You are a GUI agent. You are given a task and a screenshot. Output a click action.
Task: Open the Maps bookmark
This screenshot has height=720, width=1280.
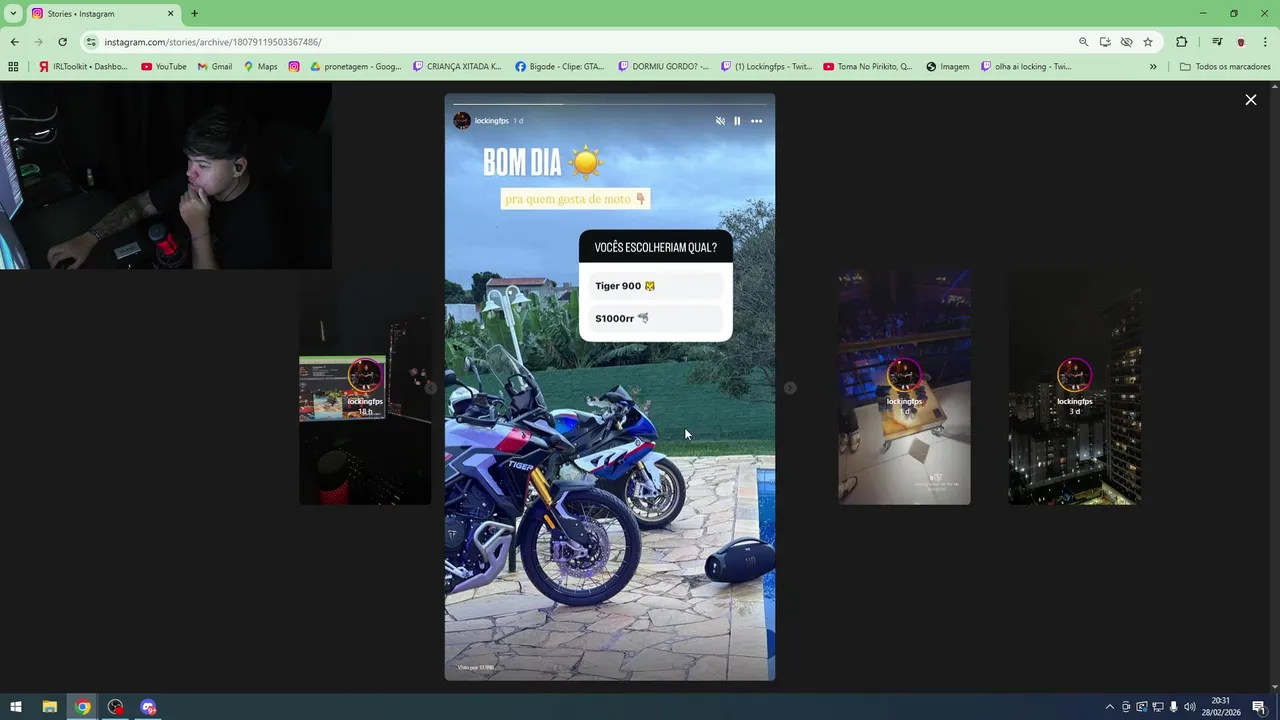260,67
